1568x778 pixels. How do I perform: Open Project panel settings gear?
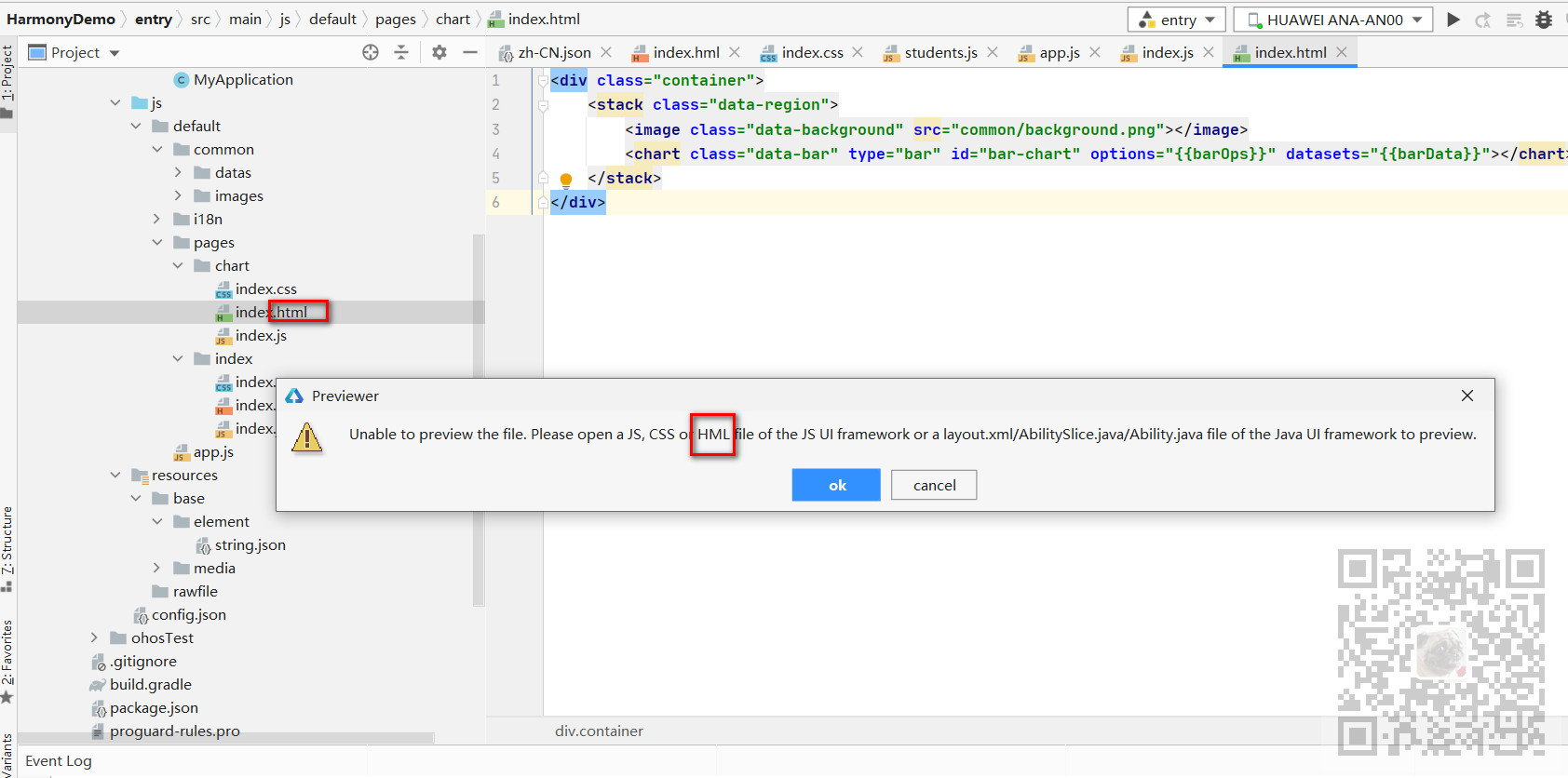439,52
